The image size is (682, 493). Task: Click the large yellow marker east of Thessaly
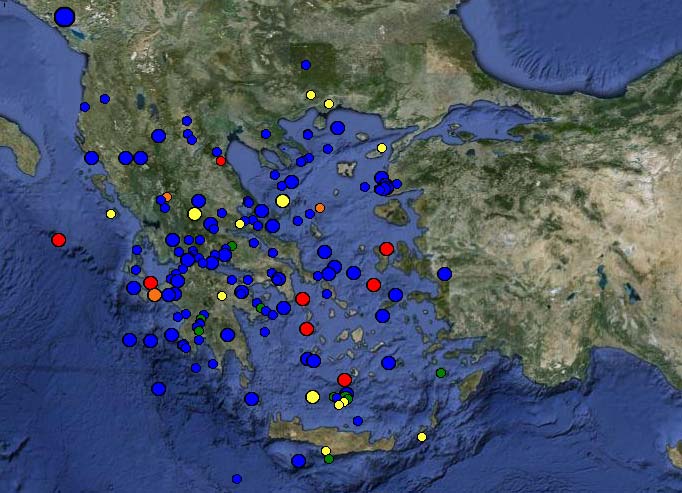283,201
